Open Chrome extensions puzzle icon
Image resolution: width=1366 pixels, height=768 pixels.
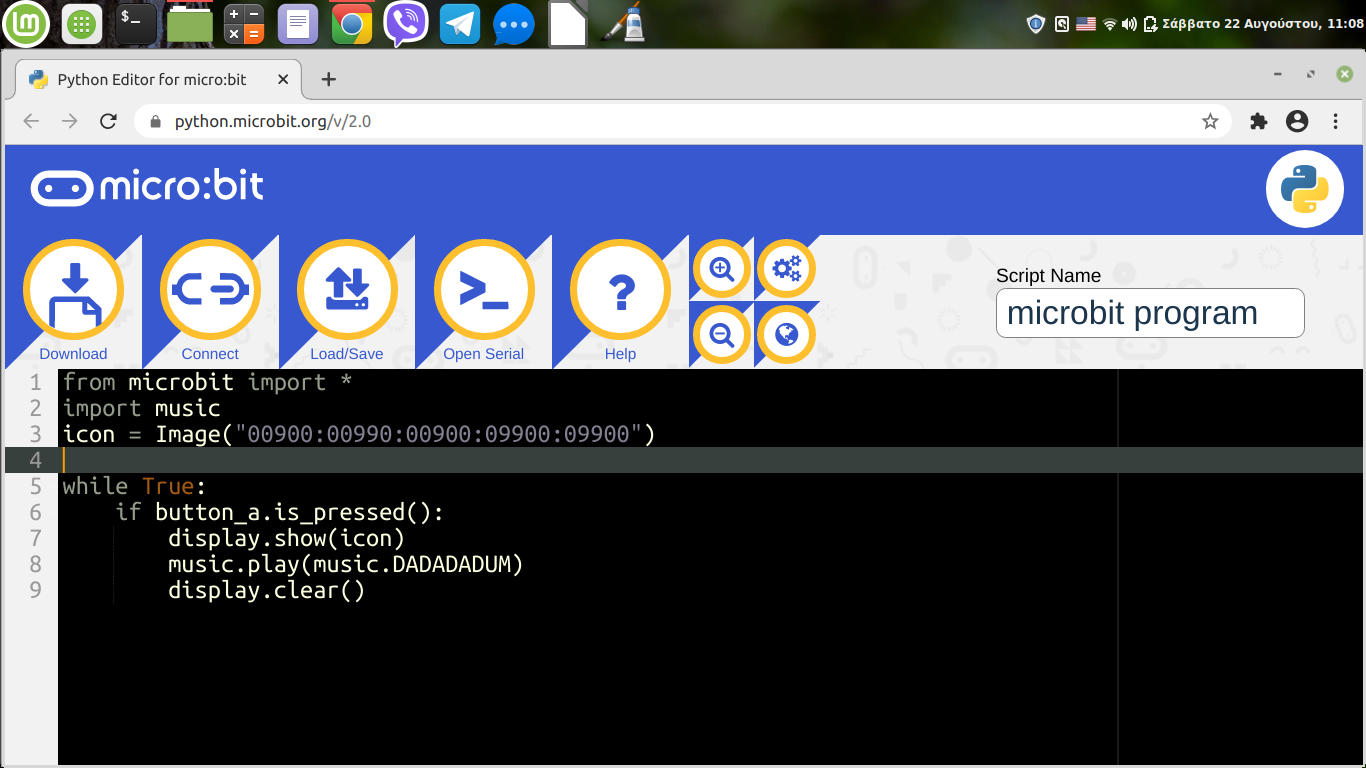(x=1258, y=120)
